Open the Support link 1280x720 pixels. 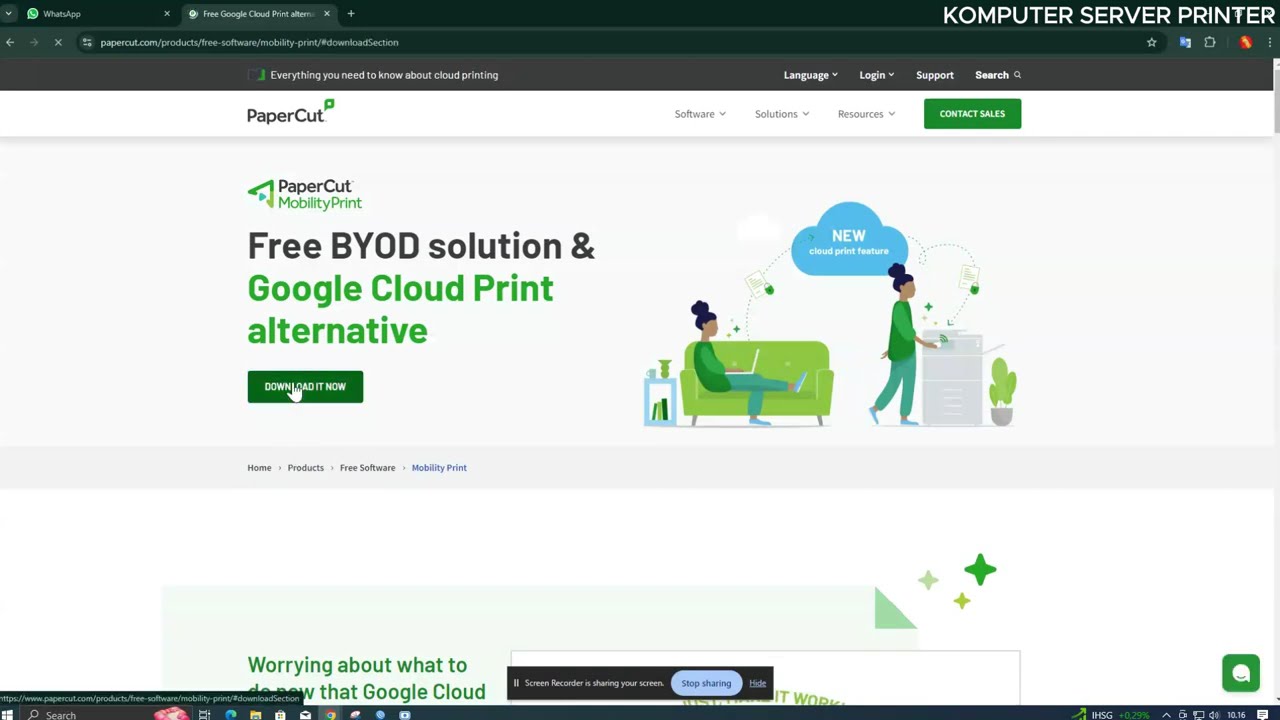point(935,75)
